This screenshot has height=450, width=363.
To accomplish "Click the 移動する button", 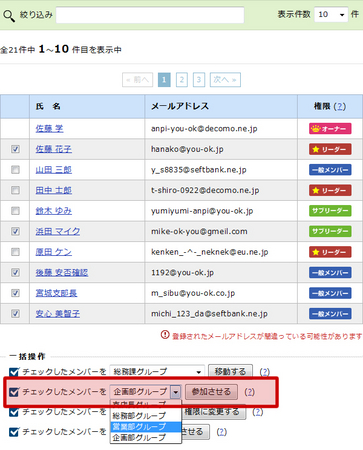I will click(230, 371).
